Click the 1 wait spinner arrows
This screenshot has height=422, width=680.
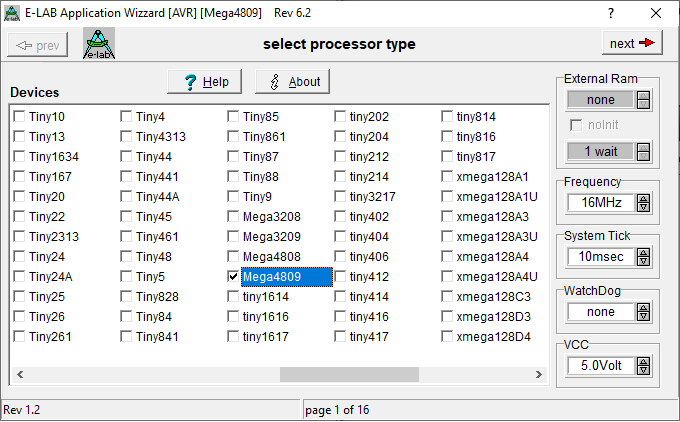point(643,152)
